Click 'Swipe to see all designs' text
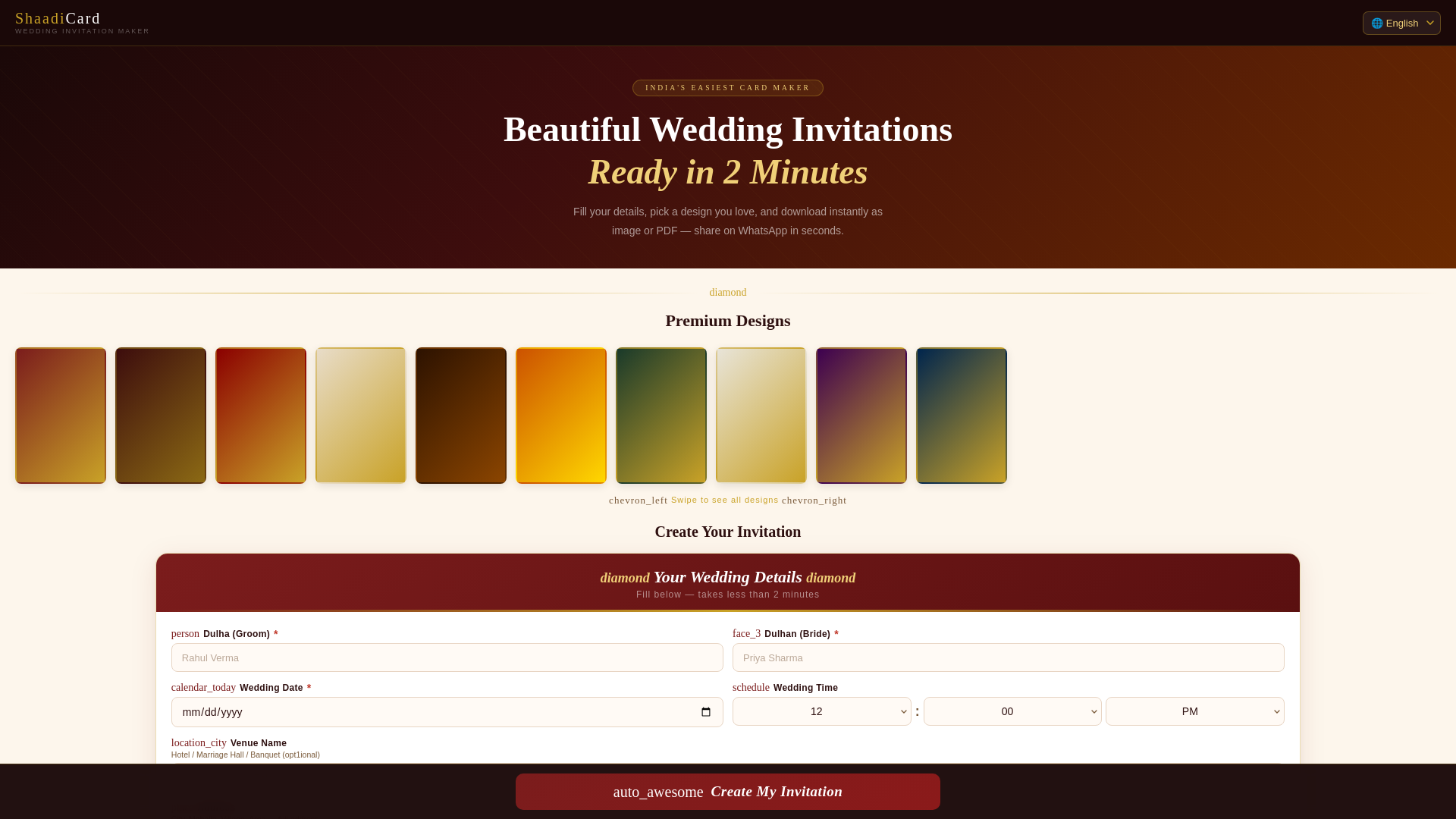The image size is (1456, 819). (725, 500)
